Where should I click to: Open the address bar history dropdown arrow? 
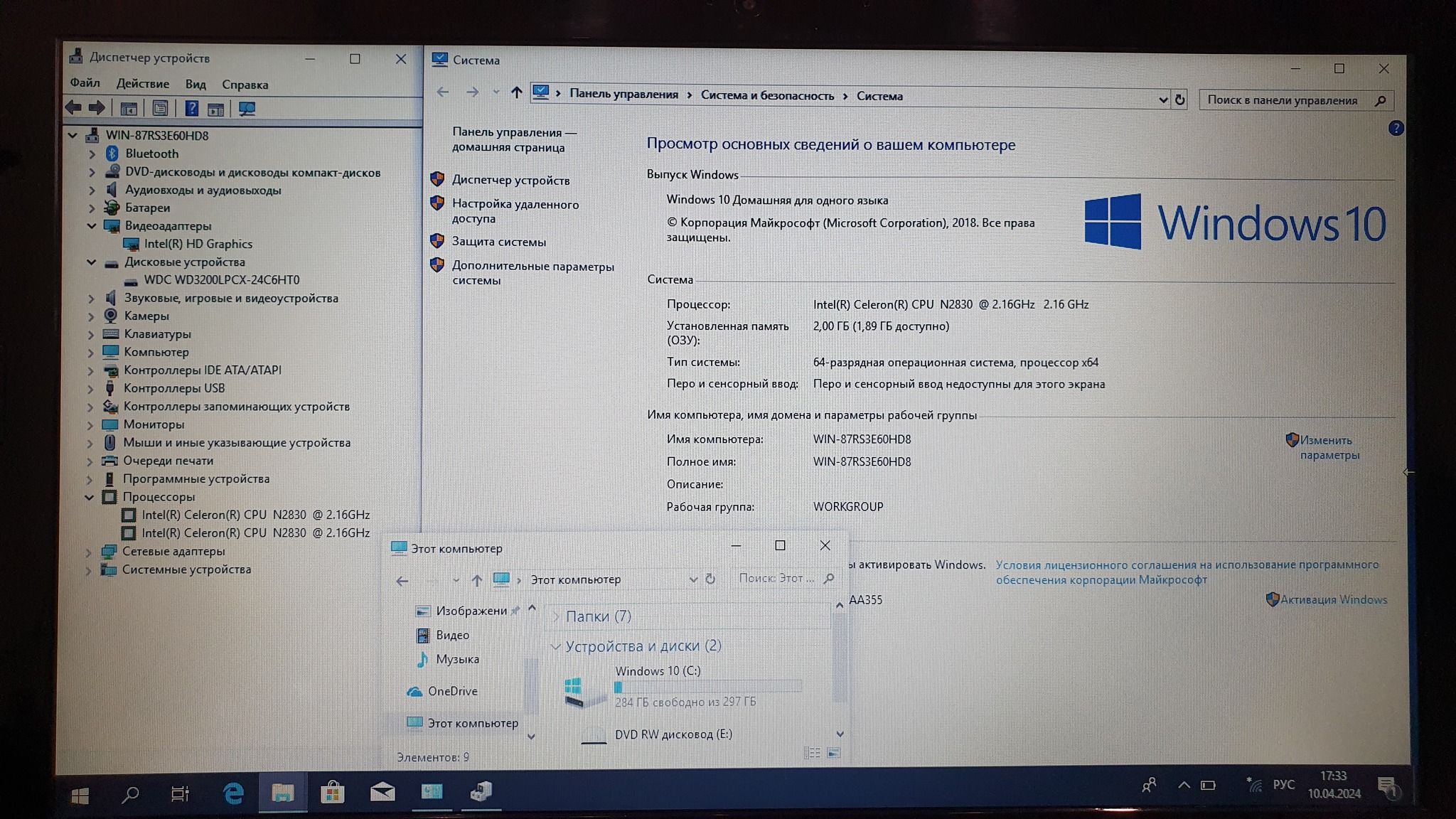(1163, 100)
